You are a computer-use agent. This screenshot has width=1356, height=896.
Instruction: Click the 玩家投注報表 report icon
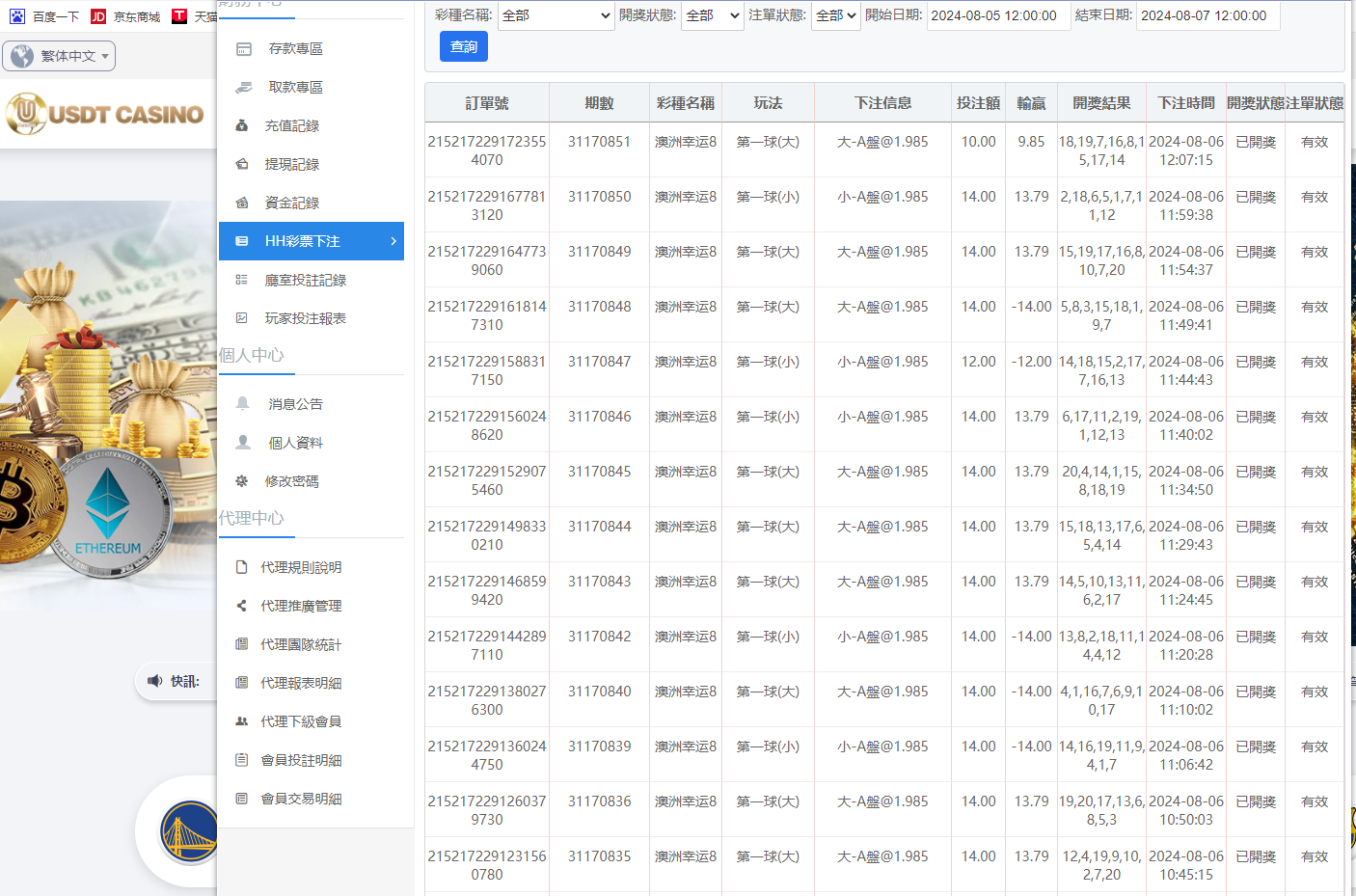click(x=244, y=317)
